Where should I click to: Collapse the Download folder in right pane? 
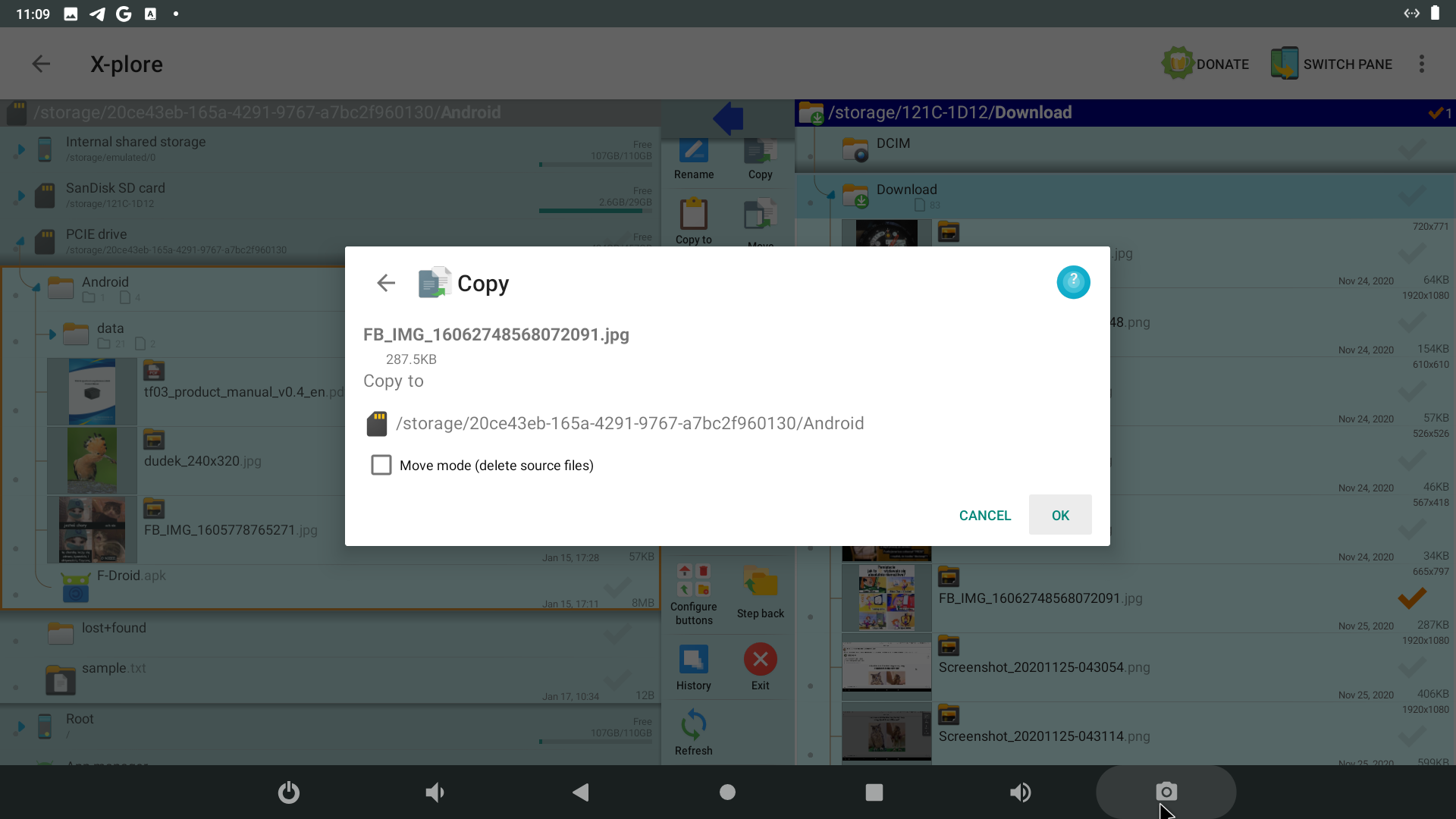click(x=831, y=196)
